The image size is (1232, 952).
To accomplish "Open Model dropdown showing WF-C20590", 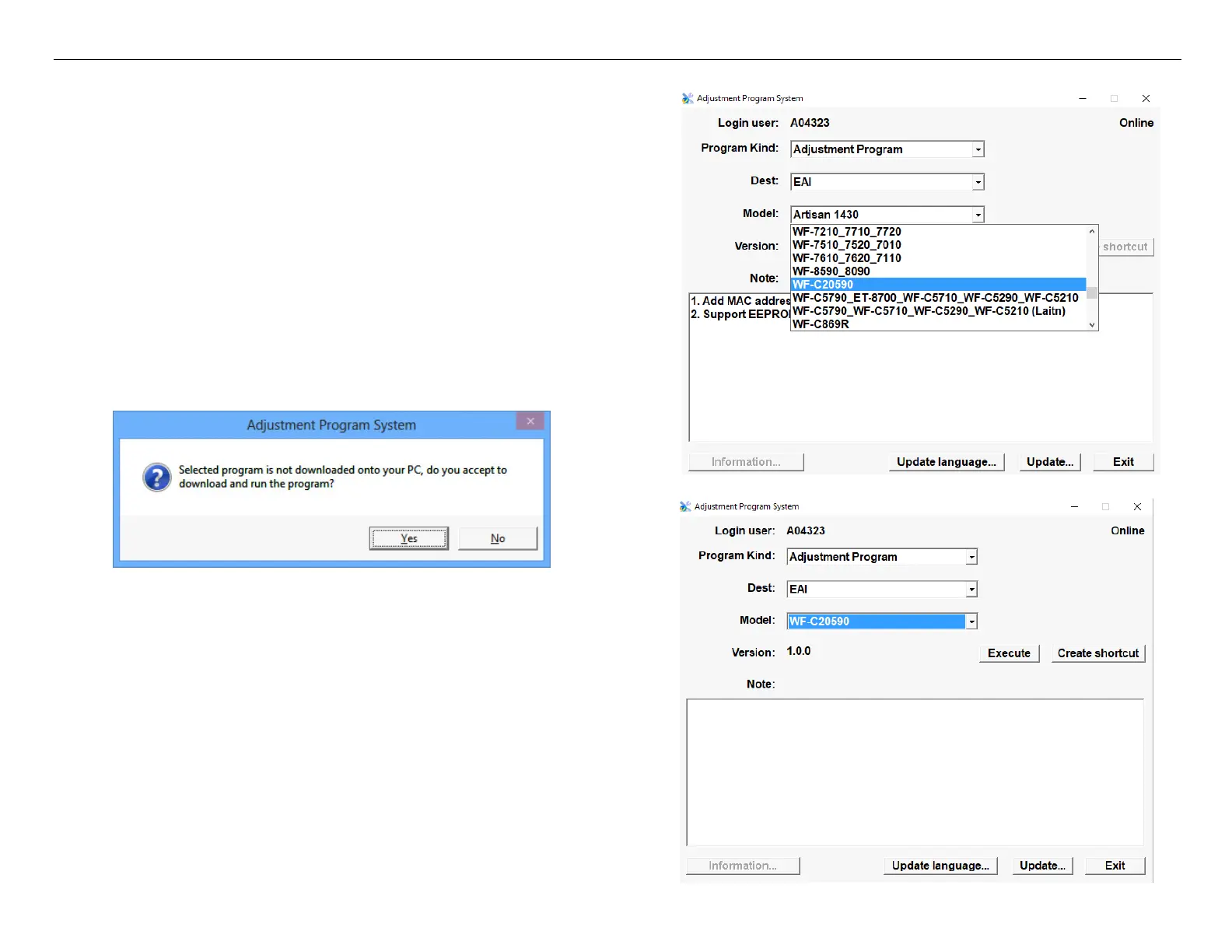I will [971, 621].
